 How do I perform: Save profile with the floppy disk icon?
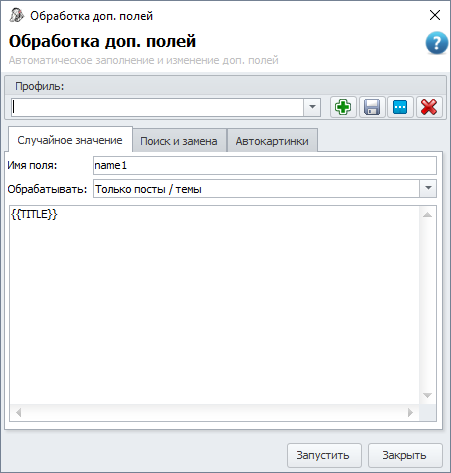point(372,107)
